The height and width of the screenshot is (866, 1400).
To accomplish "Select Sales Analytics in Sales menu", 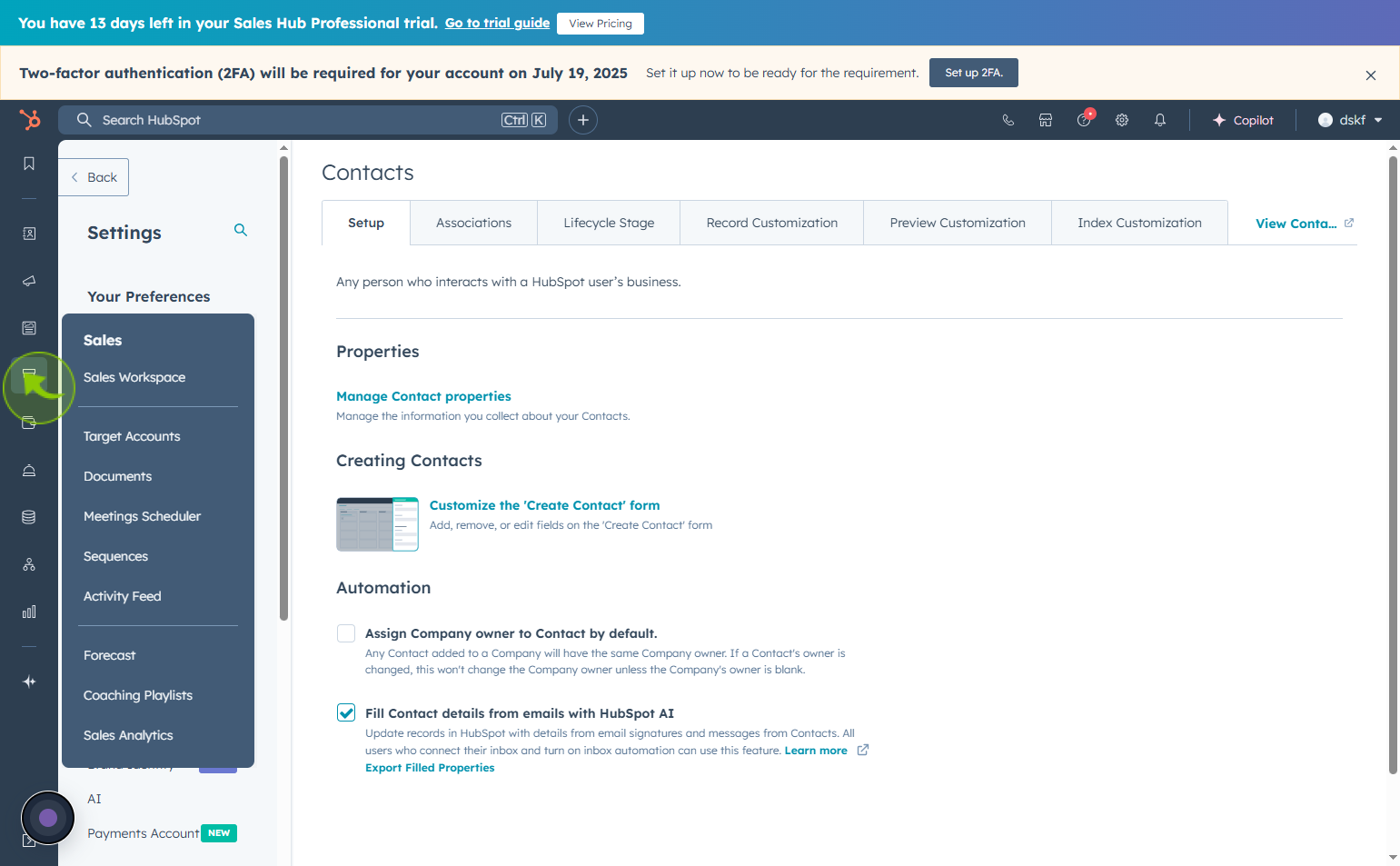I will [x=128, y=735].
